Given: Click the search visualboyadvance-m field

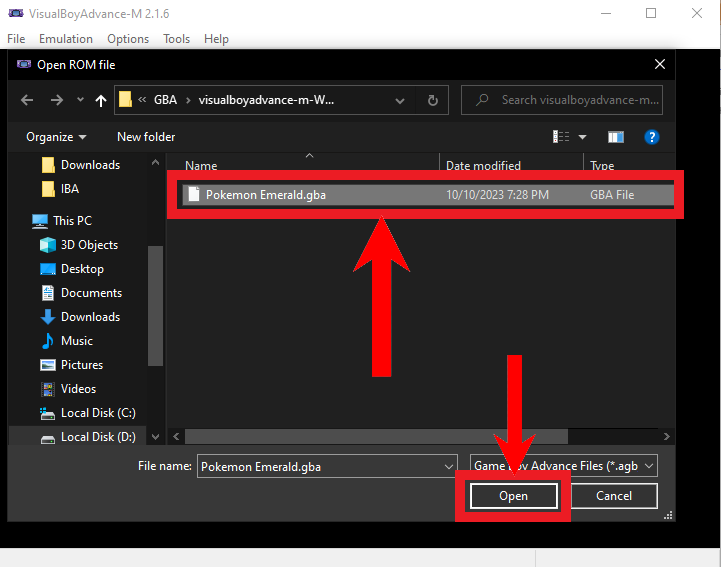Looking at the screenshot, I should (562, 100).
